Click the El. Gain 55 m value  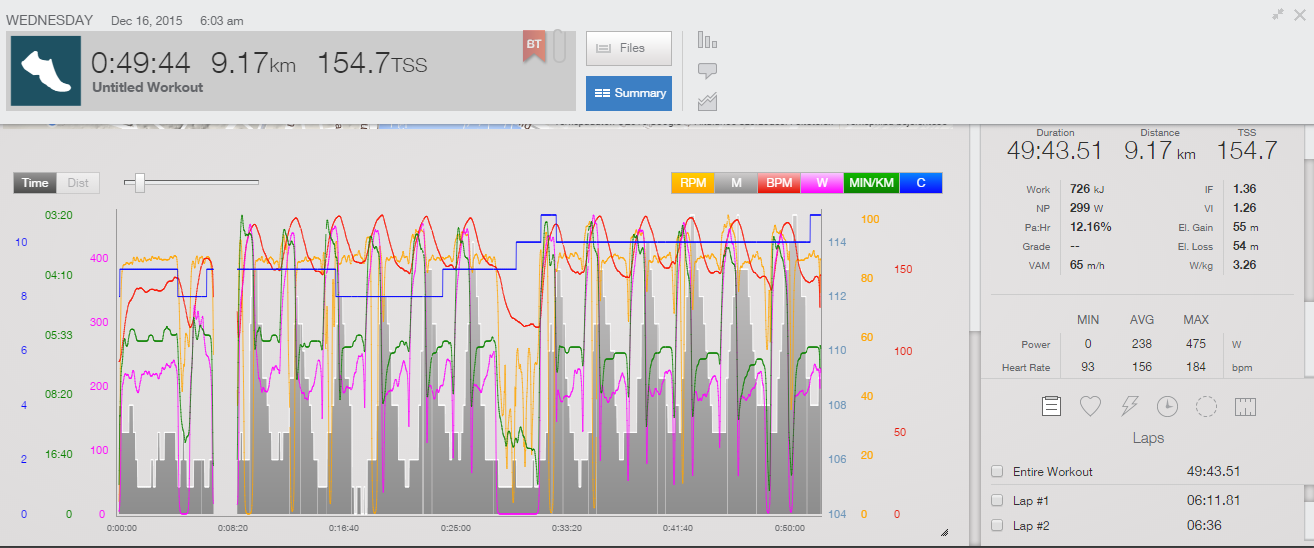tap(1246, 227)
